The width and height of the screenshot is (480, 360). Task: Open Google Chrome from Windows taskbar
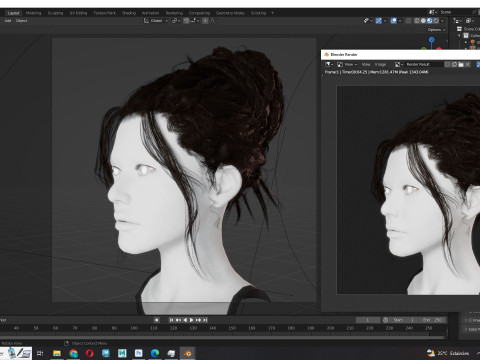pos(73,353)
